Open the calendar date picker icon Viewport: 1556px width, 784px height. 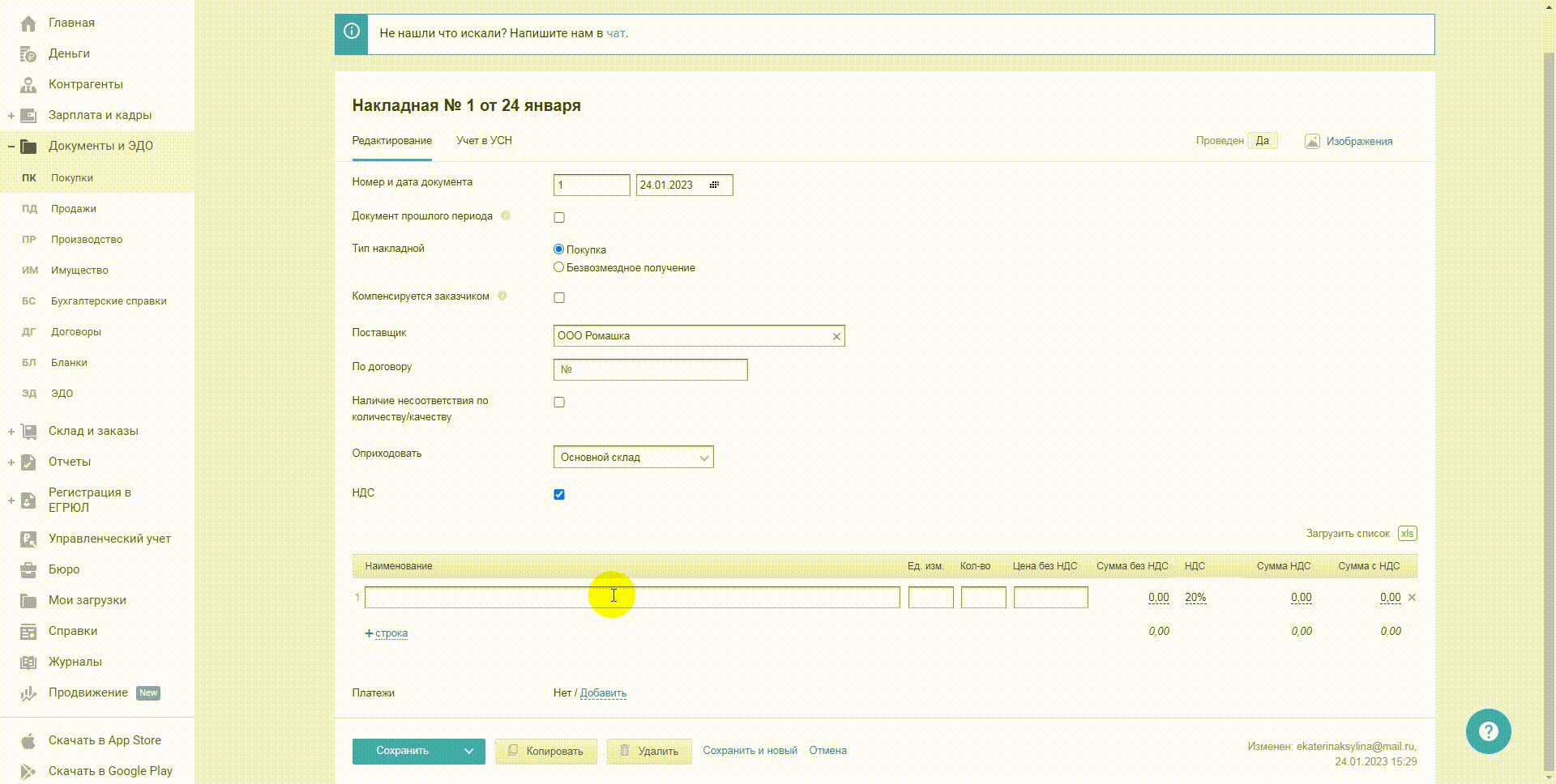tap(714, 185)
